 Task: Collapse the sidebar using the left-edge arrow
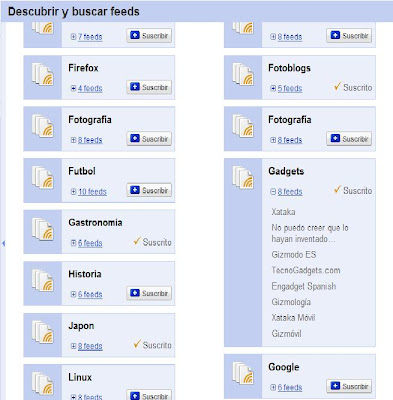3,244
